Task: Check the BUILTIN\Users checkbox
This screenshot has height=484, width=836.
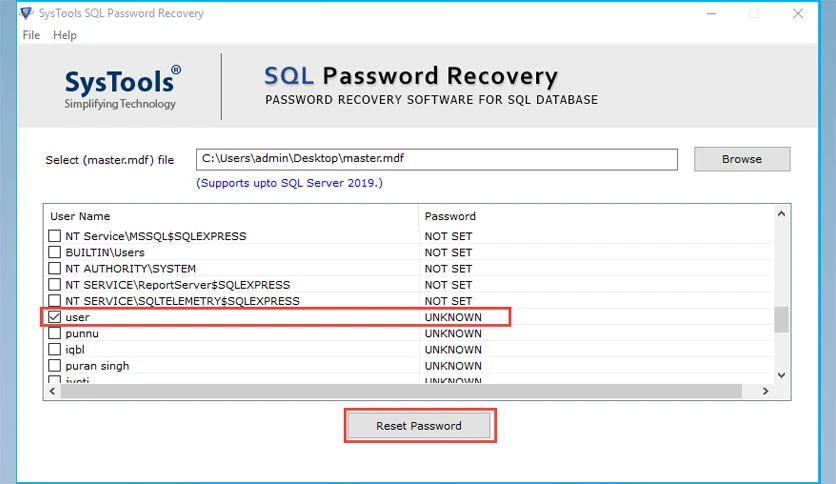Action: coord(54,252)
